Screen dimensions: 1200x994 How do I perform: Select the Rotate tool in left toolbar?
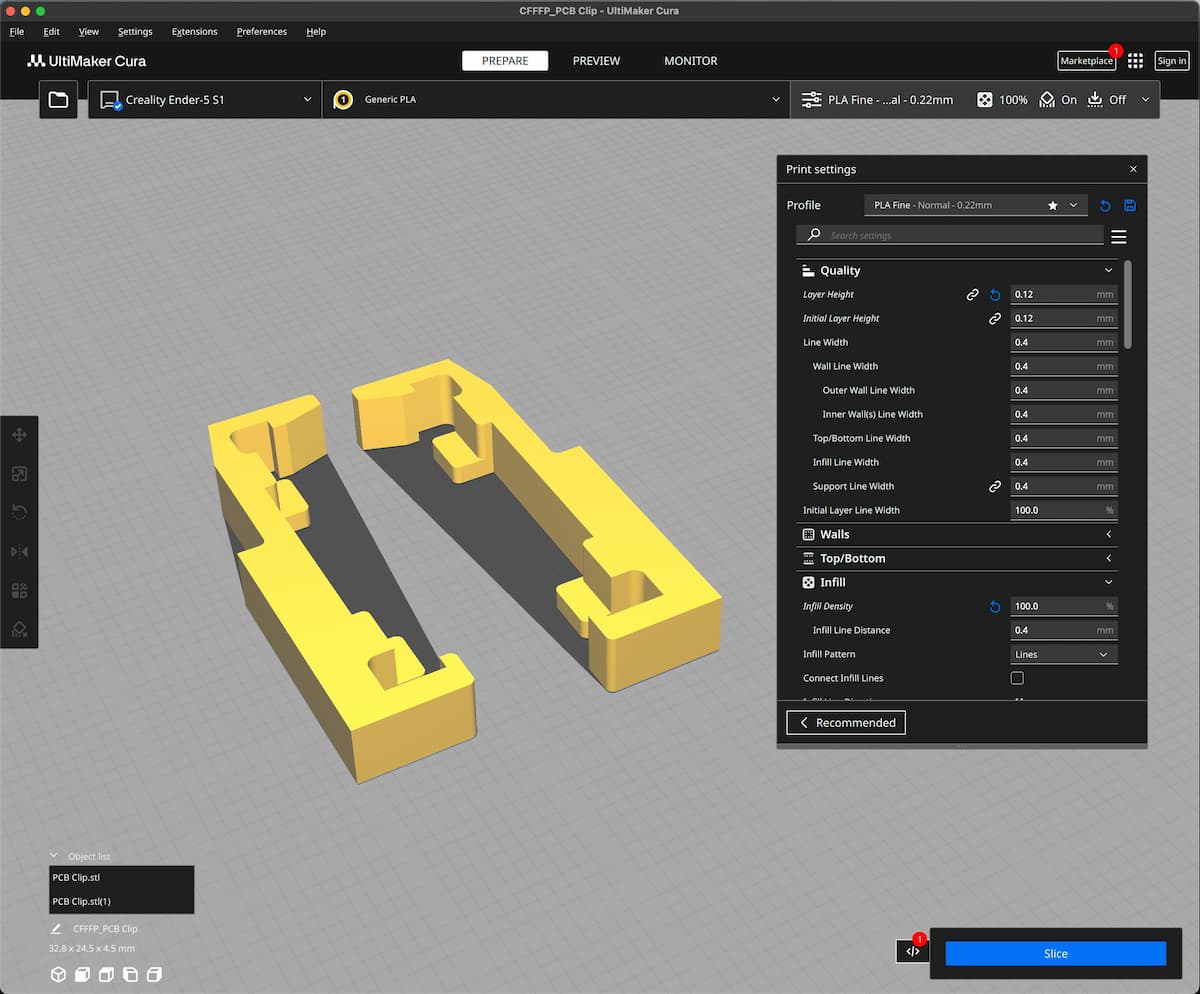19,512
